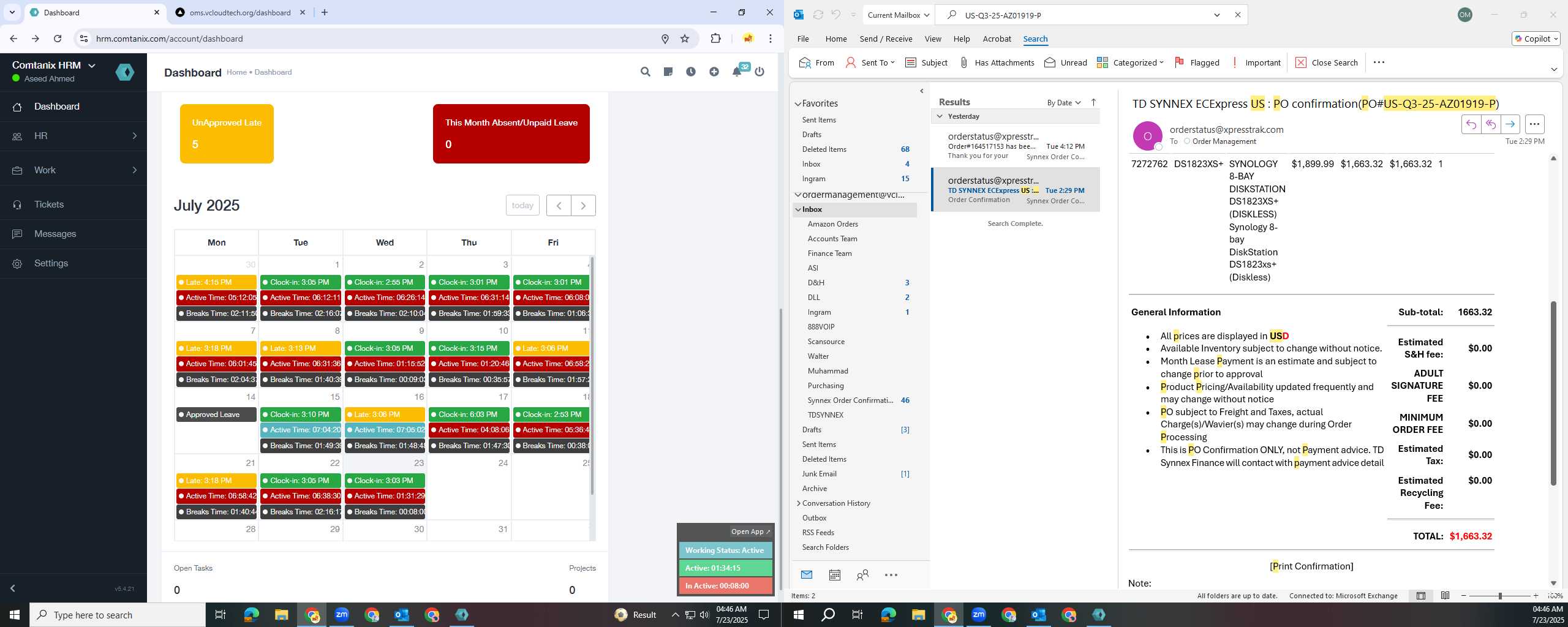Click the Outlook Reply All icon
This screenshot has width=1568, height=627.
point(1491,124)
